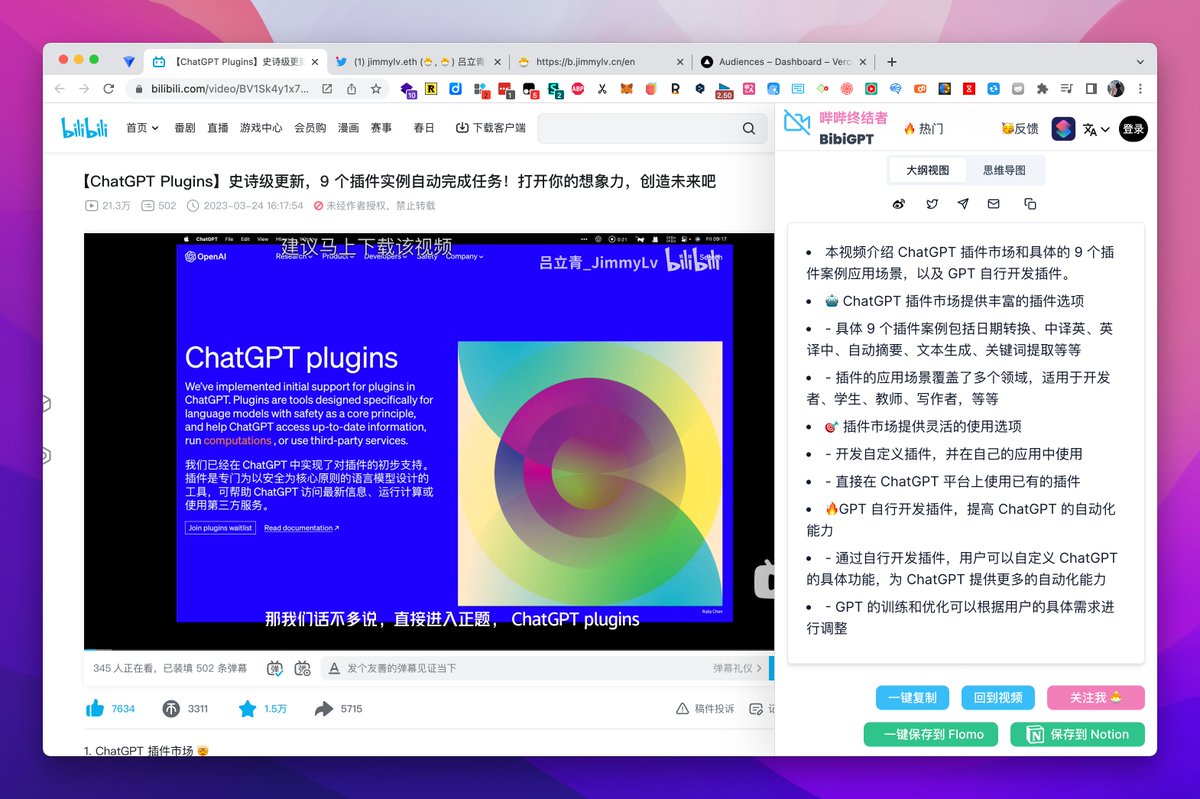Open Chrome tab search chevron
Image resolution: width=1200 pixels, height=799 pixels.
pos(1140,62)
